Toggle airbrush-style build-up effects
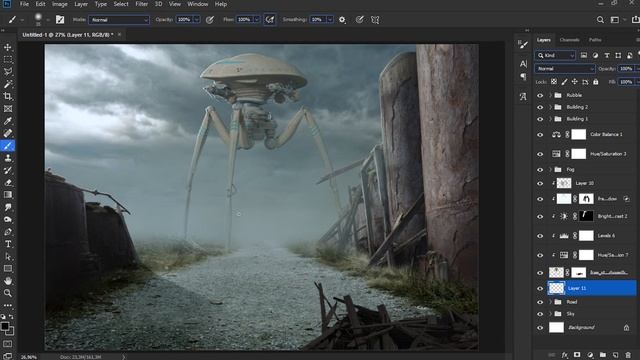This screenshot has width=640, height=360. pyautogui.click(x=270, y=20)
